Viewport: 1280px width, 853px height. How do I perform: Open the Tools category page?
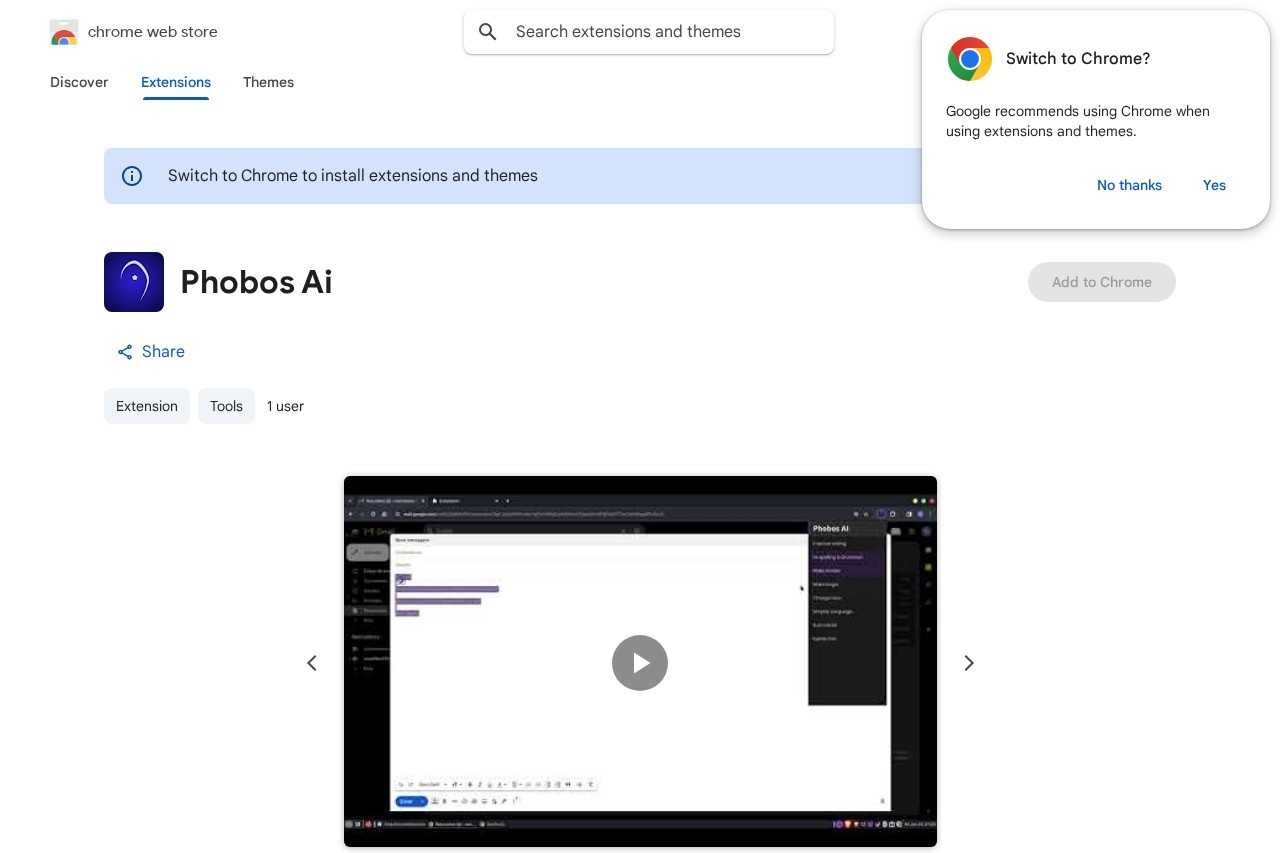click(226, 406)
